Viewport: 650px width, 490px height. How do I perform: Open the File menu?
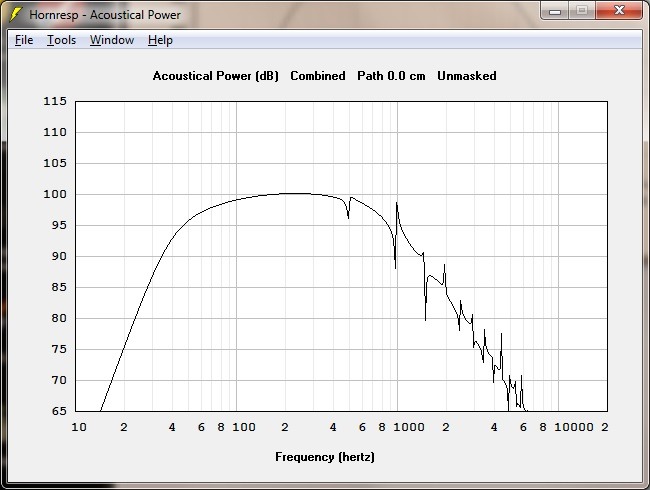pyautogui.click(x=24, y=40)
